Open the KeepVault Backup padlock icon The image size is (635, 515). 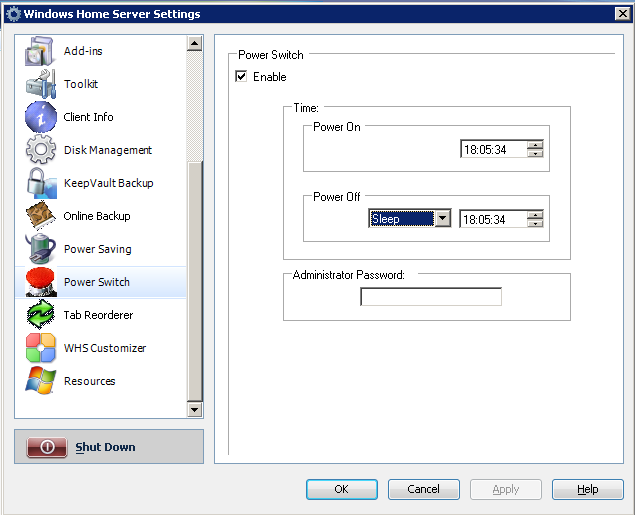click(x=40, y=183)
